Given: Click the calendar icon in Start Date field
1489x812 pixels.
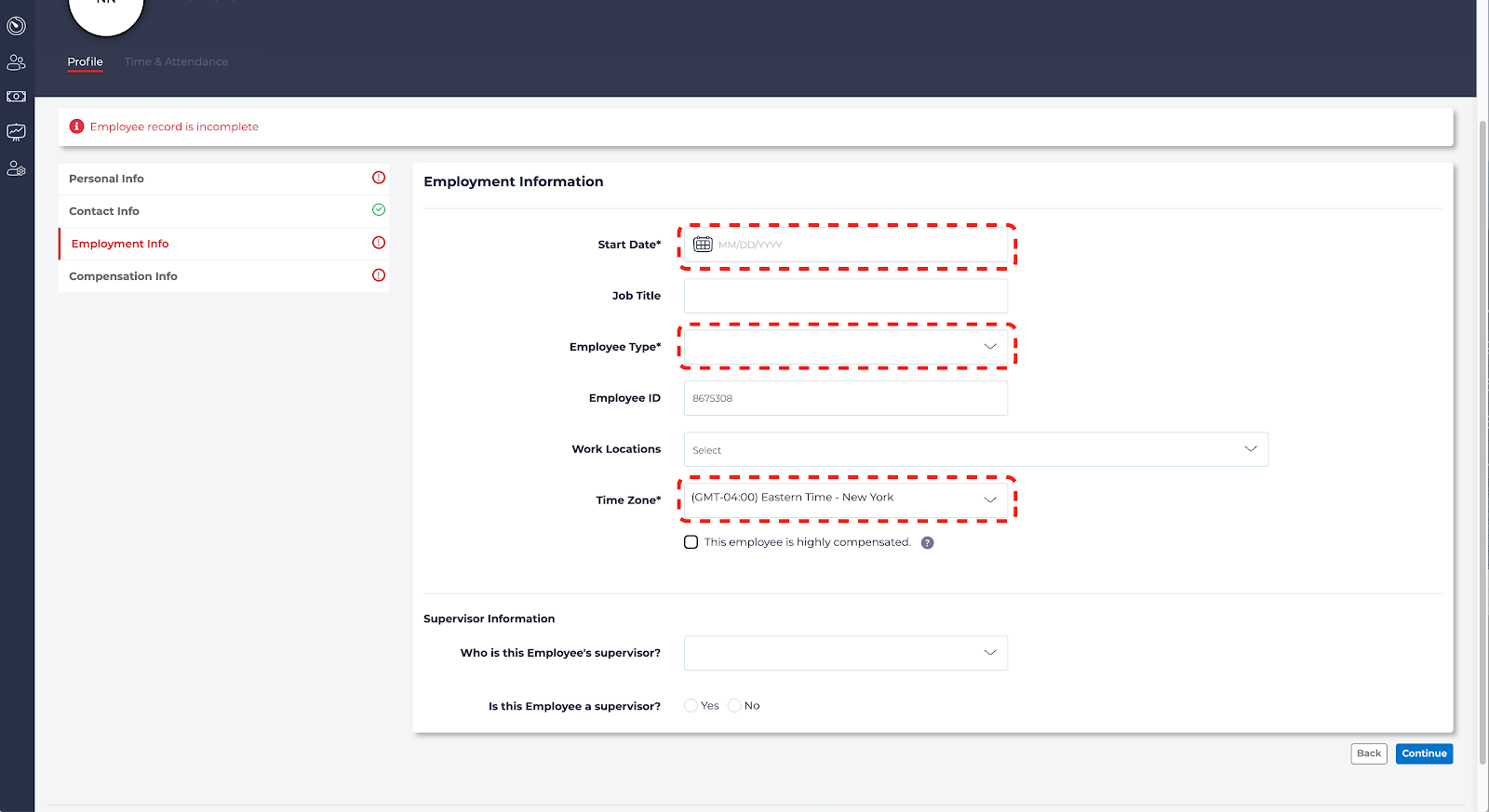Looking at the screenshot, I should [x=703, y=245].
